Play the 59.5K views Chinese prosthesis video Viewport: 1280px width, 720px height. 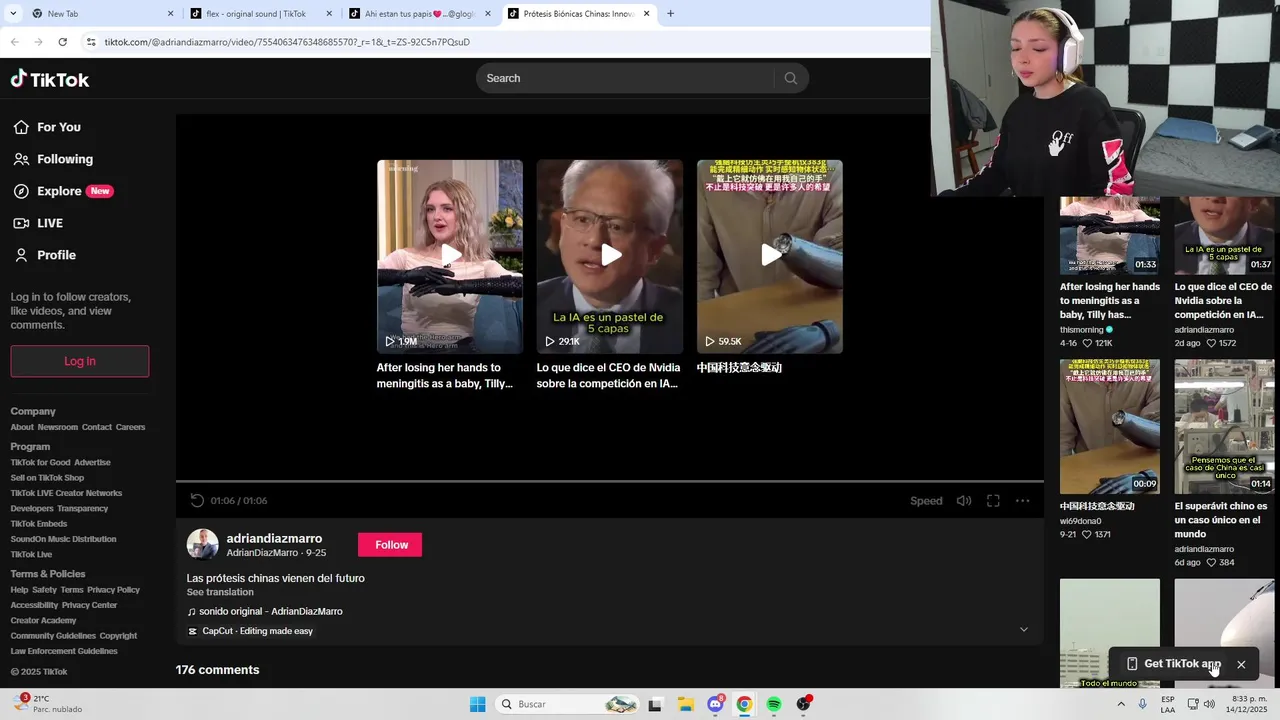coord(770,256)
